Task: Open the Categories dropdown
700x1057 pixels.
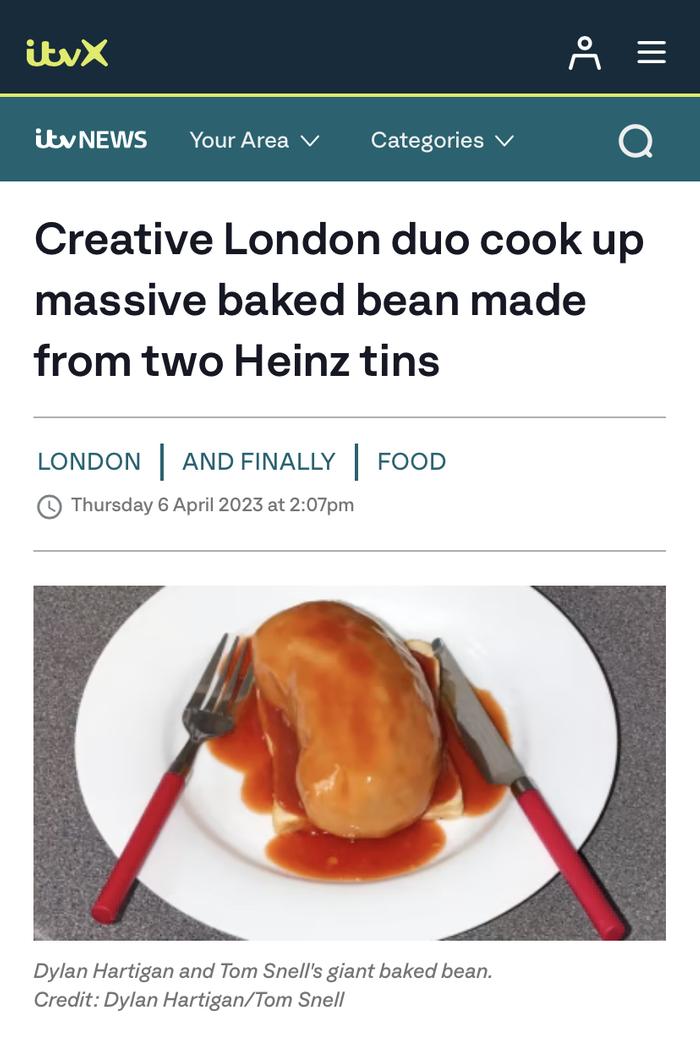Action: pyautogui.click(x=442, y=140)
